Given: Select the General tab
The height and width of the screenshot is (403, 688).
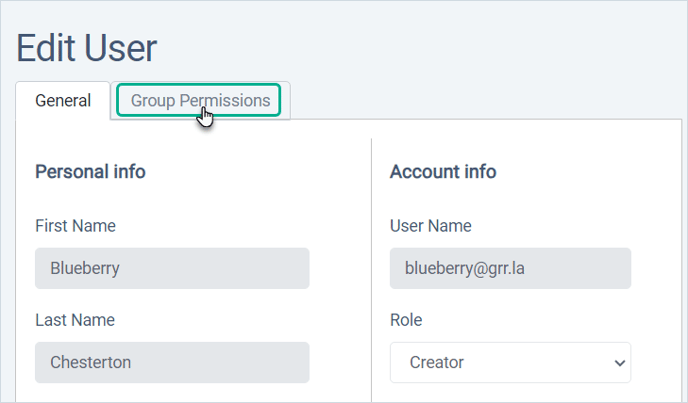Looking at the screenshot, I should 63,101.
